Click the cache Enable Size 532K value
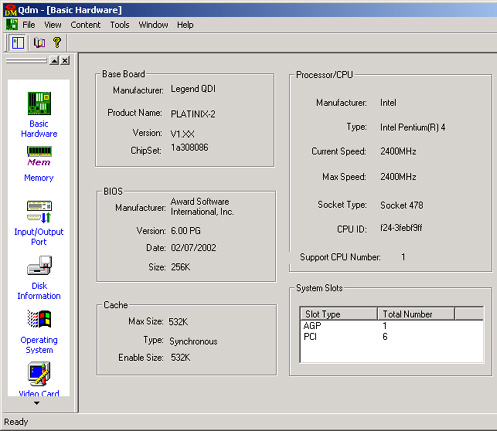The height and width of the screenshot is (431, 497). [180, 358]
